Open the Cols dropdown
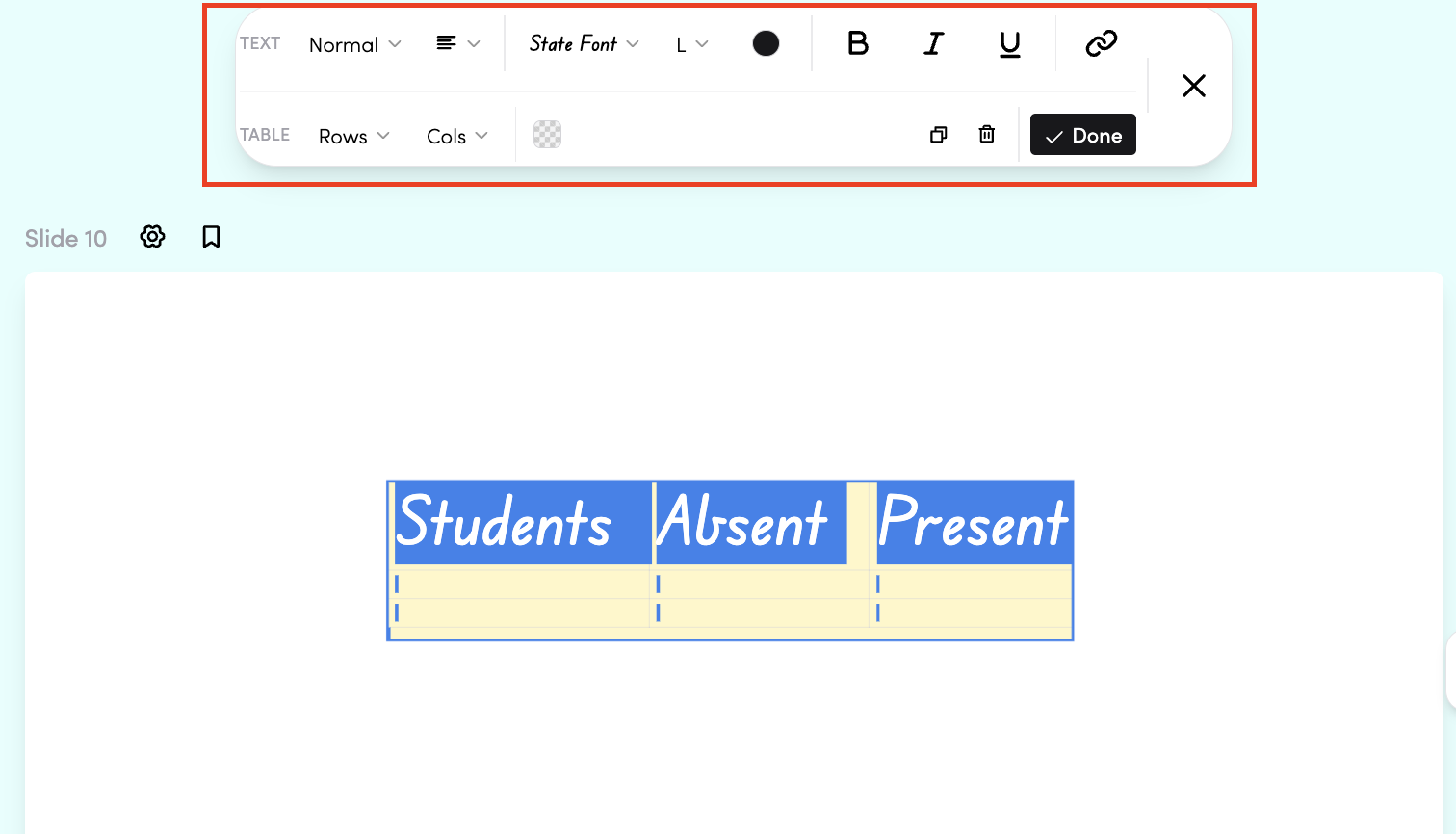This screenshot has height=834, width=1456. point(456,136)
